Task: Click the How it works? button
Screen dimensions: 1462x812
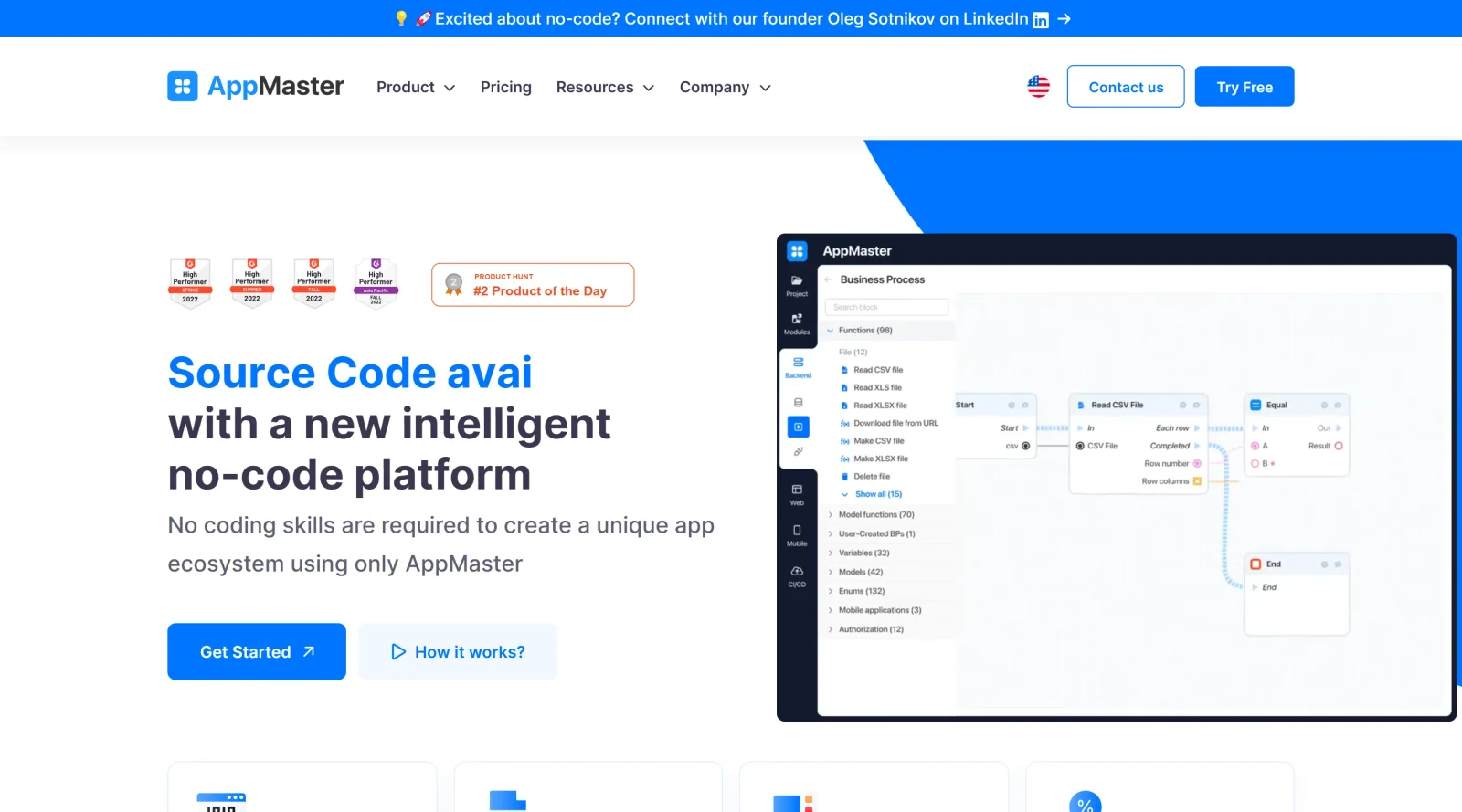Action: tap(458, 651)
